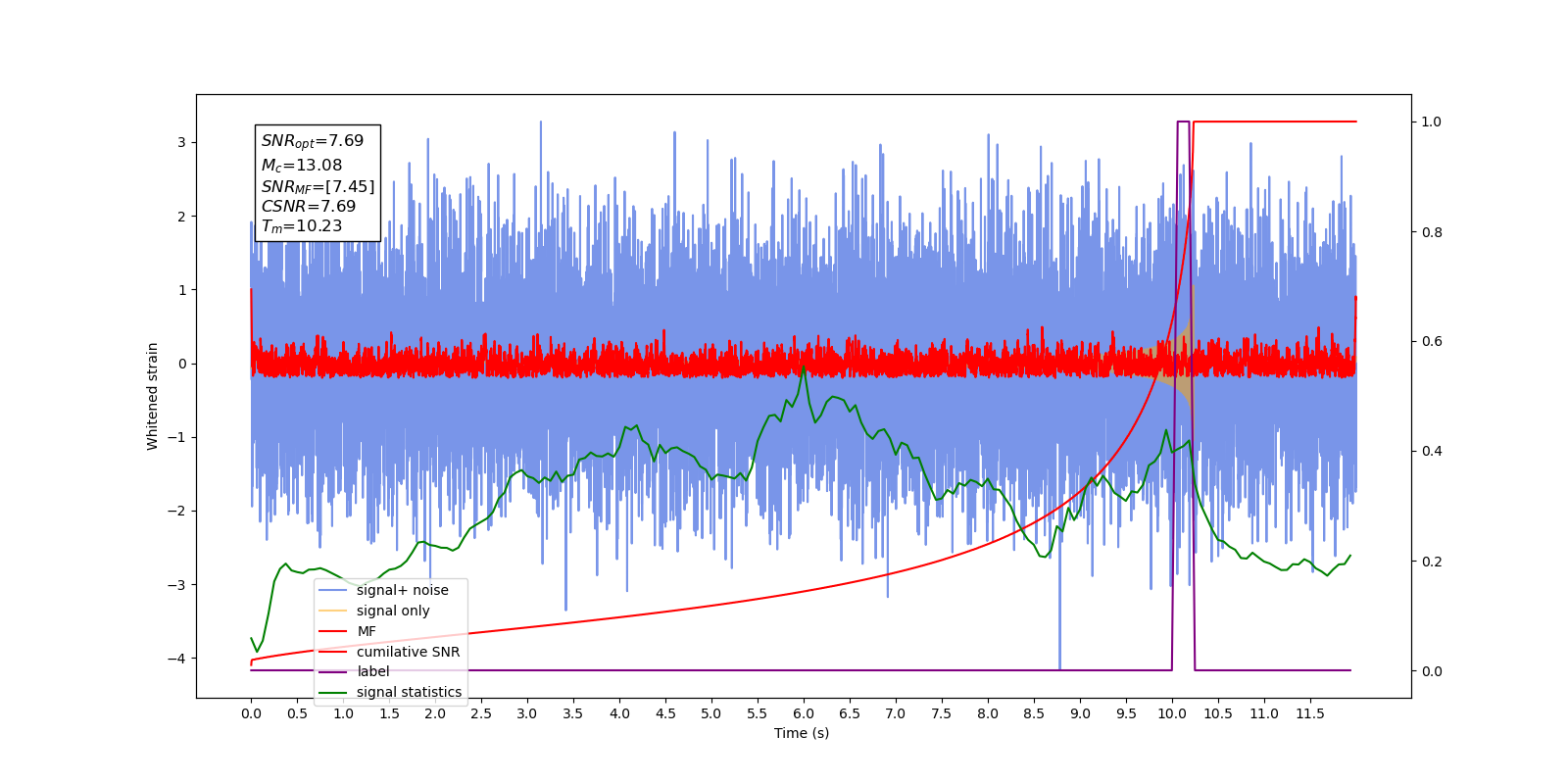Click the 1.0 tick on right axis

(1432, 122)
